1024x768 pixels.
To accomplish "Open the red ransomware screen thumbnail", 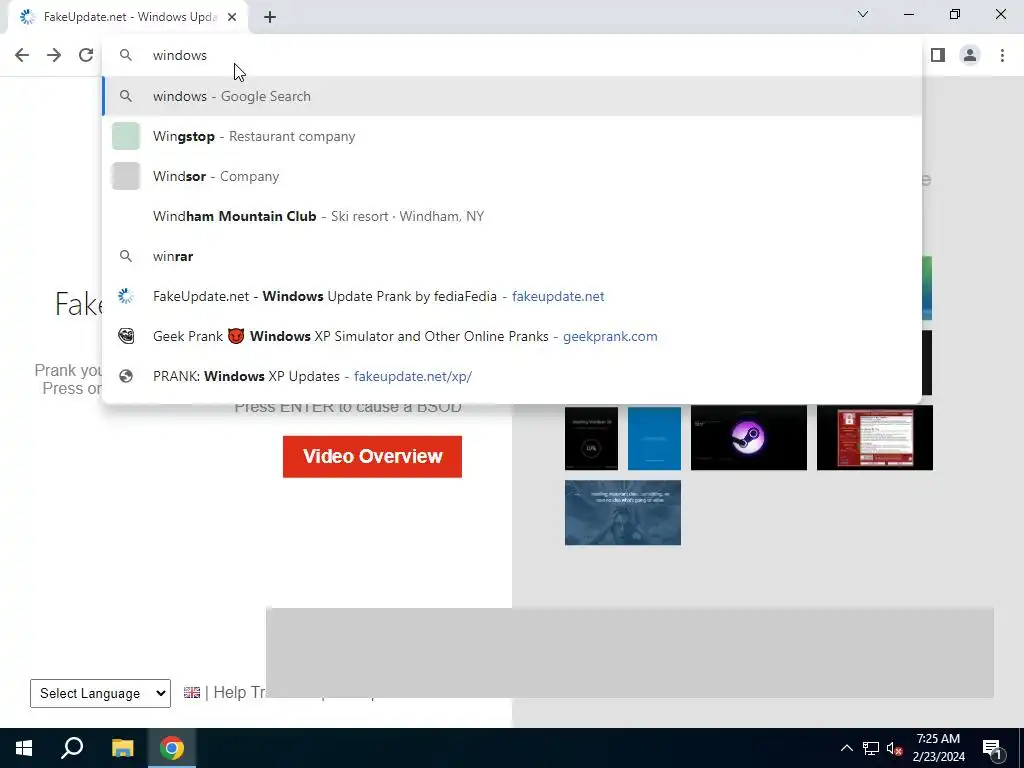I will coord(875,438).
